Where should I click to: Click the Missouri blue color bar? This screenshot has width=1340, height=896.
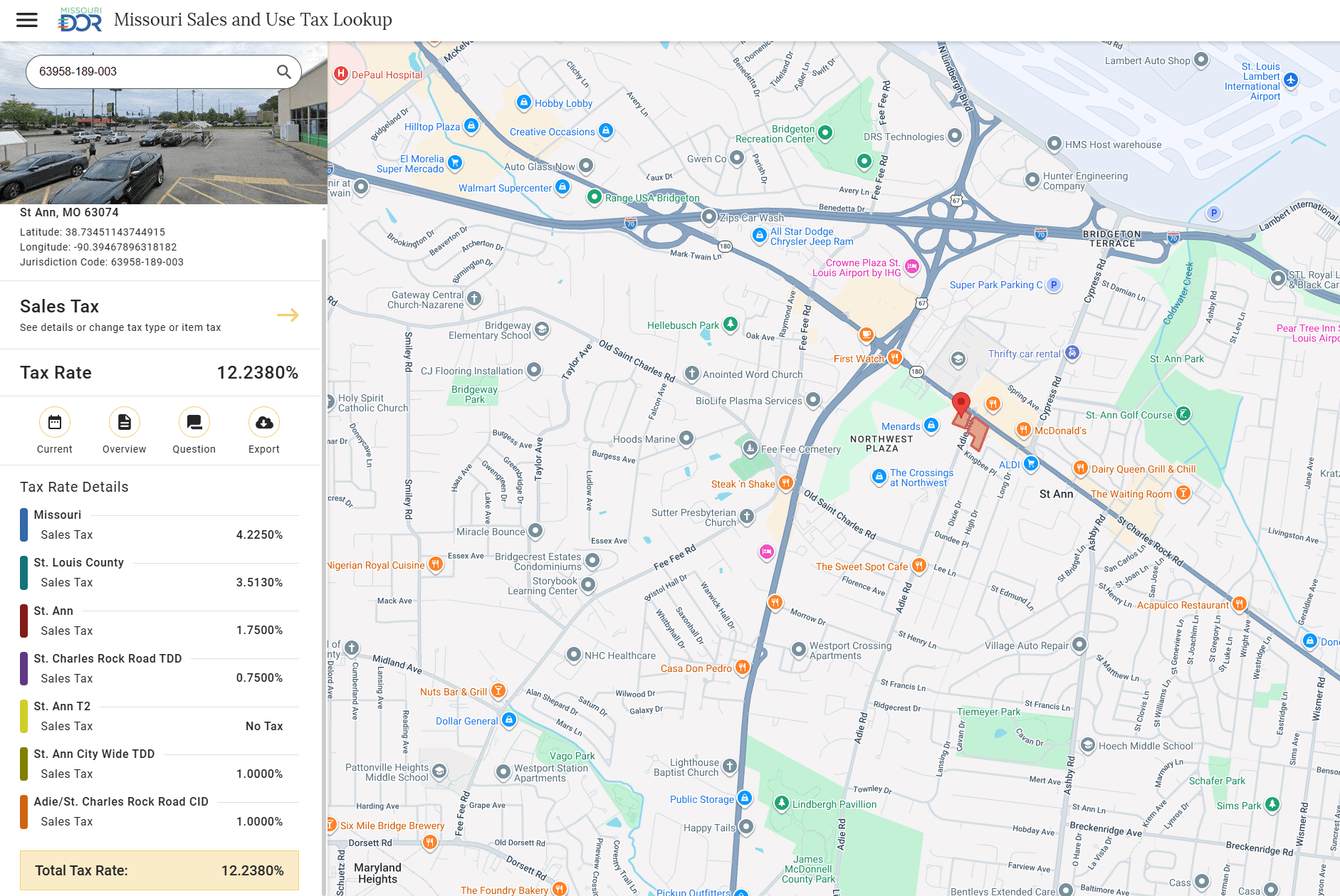tap(24, 525)
